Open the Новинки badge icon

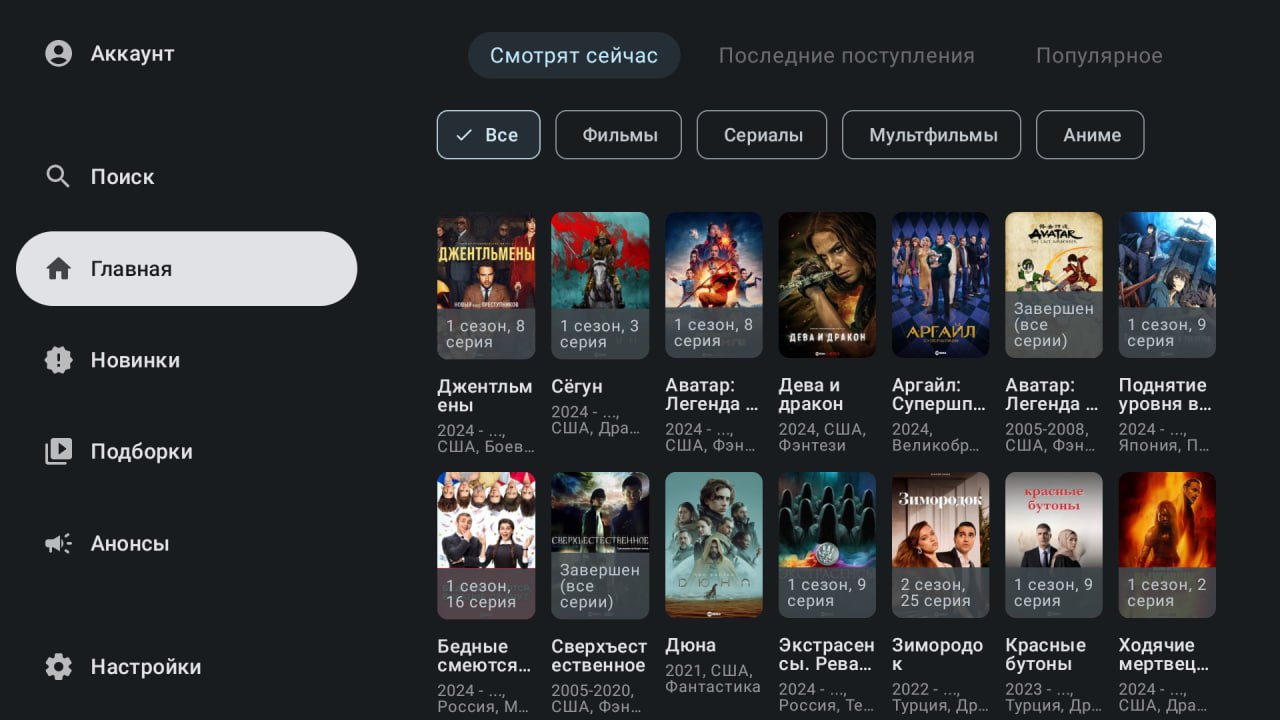tap(59, 360)
